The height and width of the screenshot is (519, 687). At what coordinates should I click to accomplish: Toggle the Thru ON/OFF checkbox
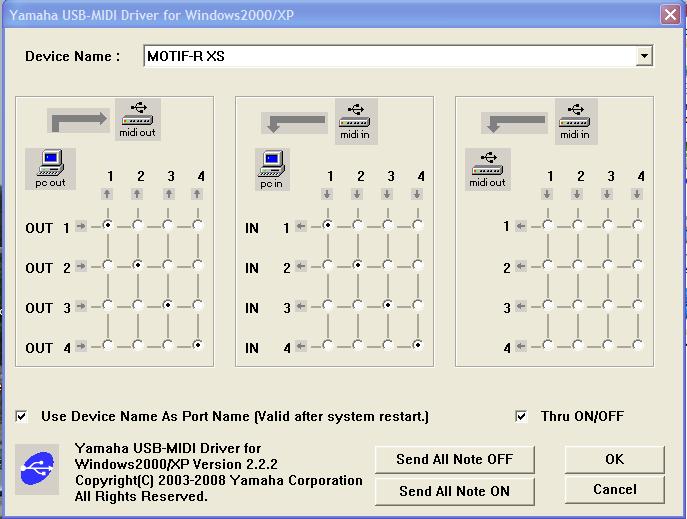click(x=521, y=416)
